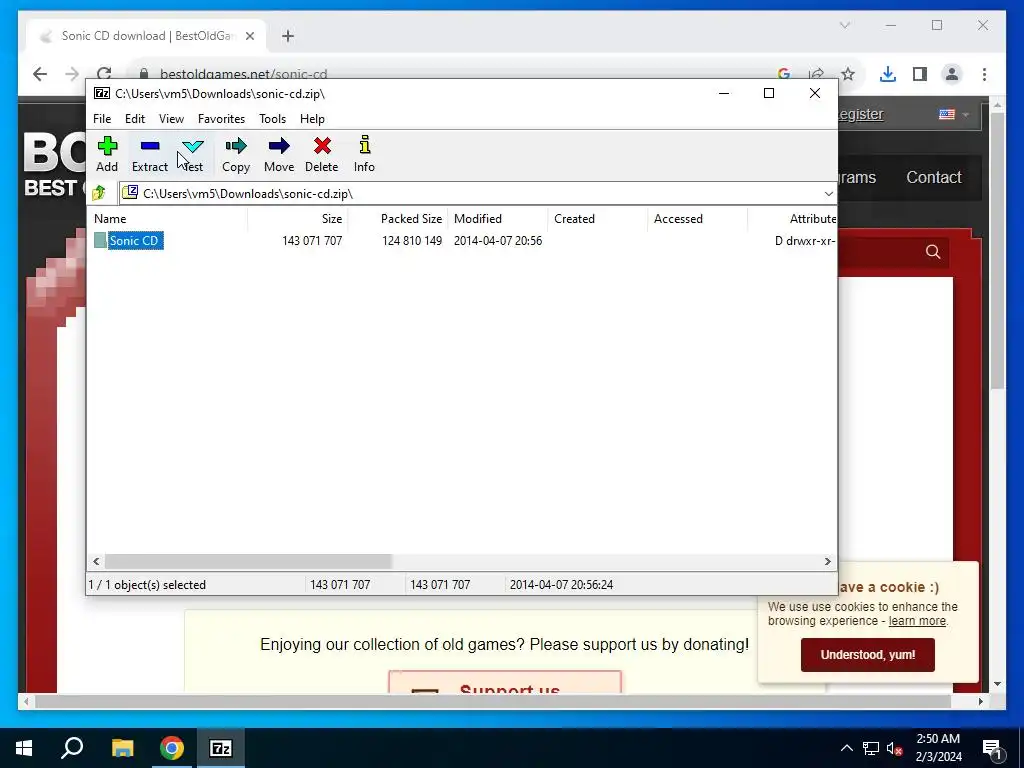
Task: Open Chrome three-dot menu
Action: (x=984, y=74)
